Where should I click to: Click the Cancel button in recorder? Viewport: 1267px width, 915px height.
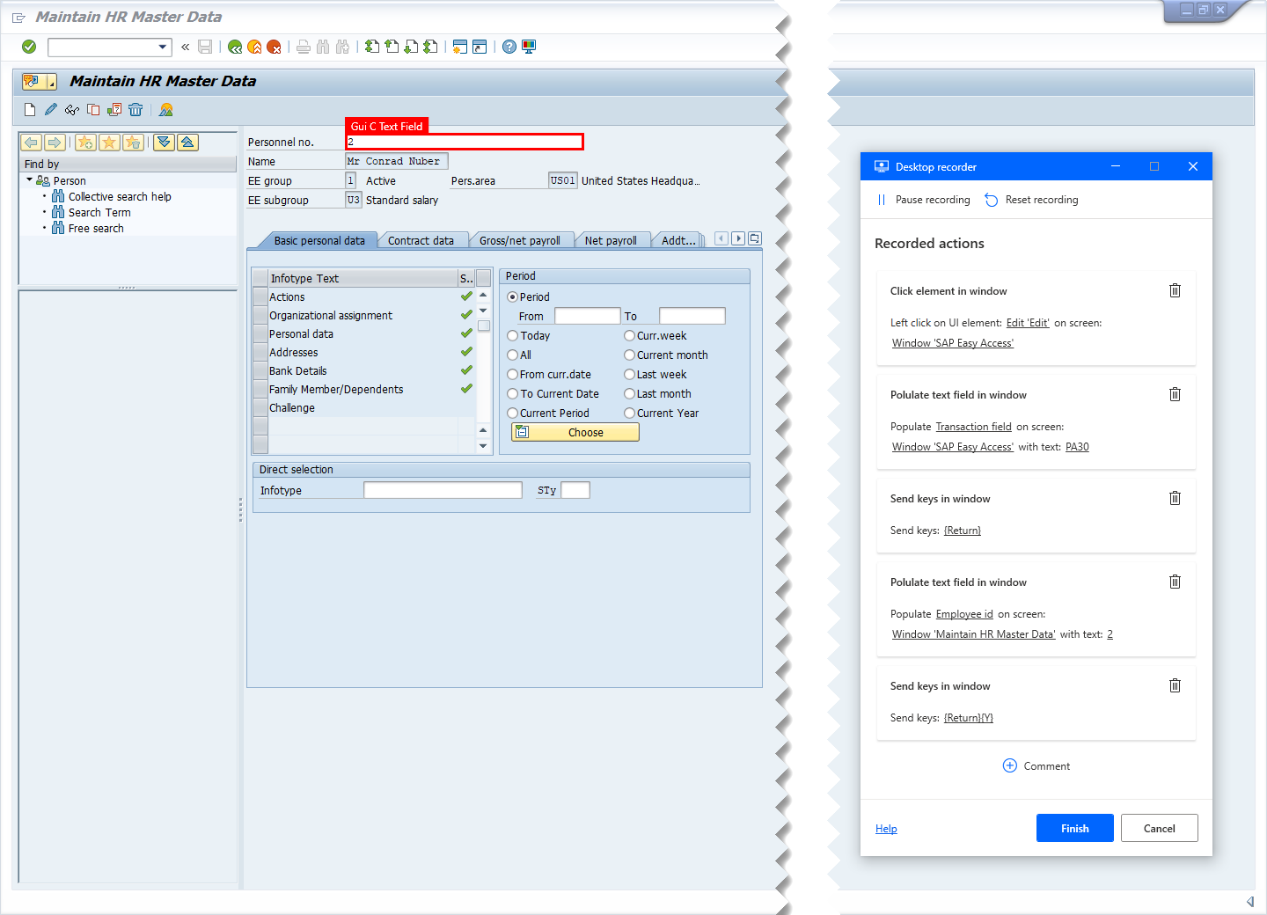[x=1159, y=828]
